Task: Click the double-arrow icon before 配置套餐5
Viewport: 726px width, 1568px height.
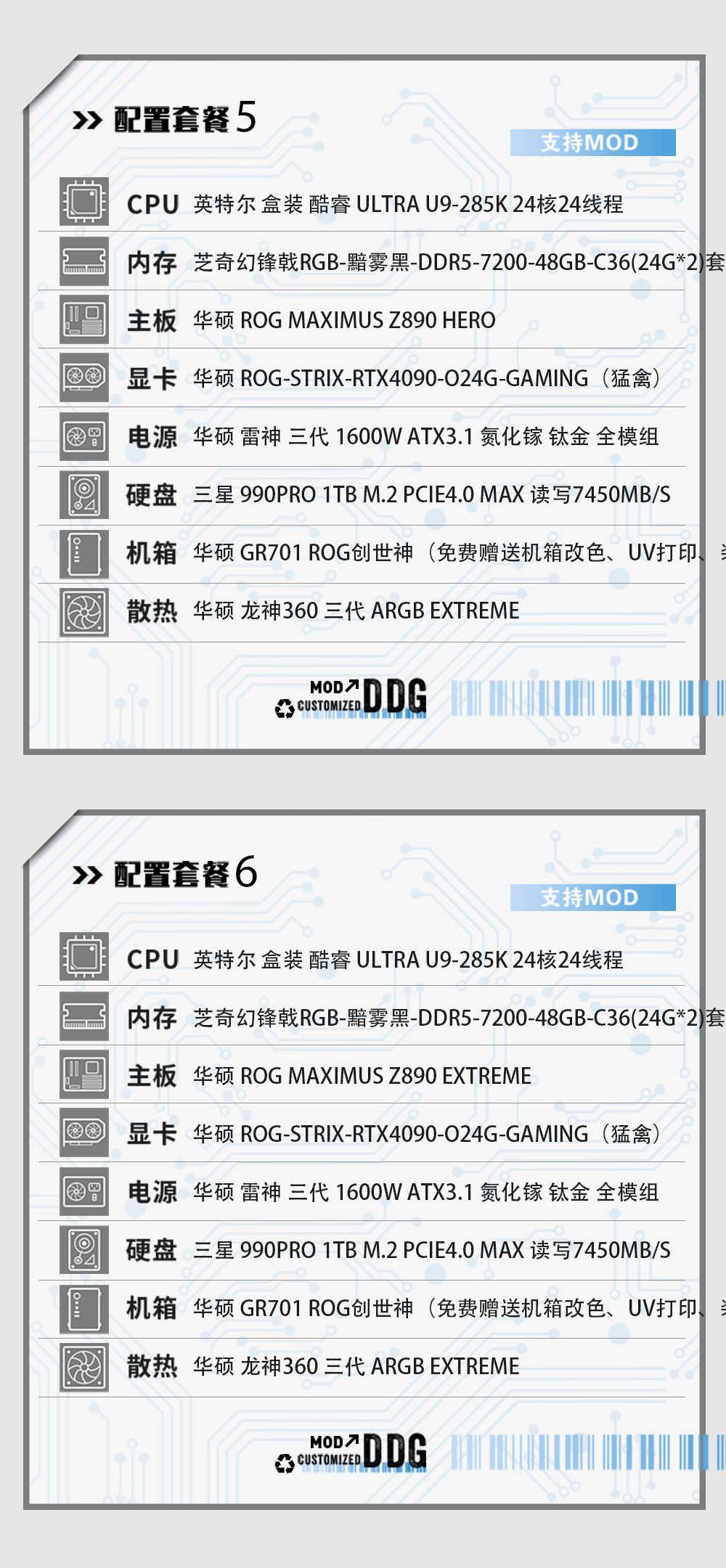Action: [87, 121]
